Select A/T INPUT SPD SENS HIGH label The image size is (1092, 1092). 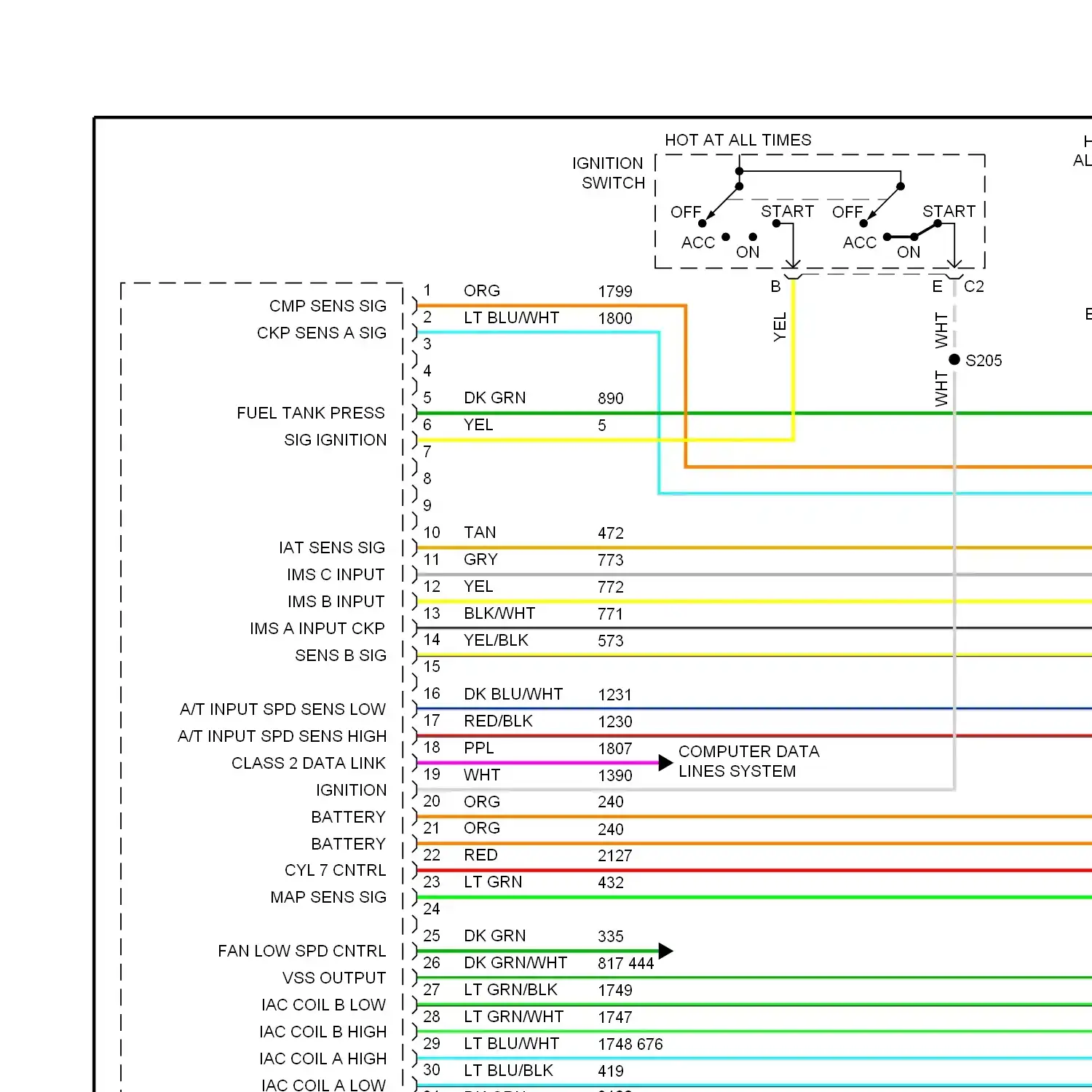[x=282, y=736]
